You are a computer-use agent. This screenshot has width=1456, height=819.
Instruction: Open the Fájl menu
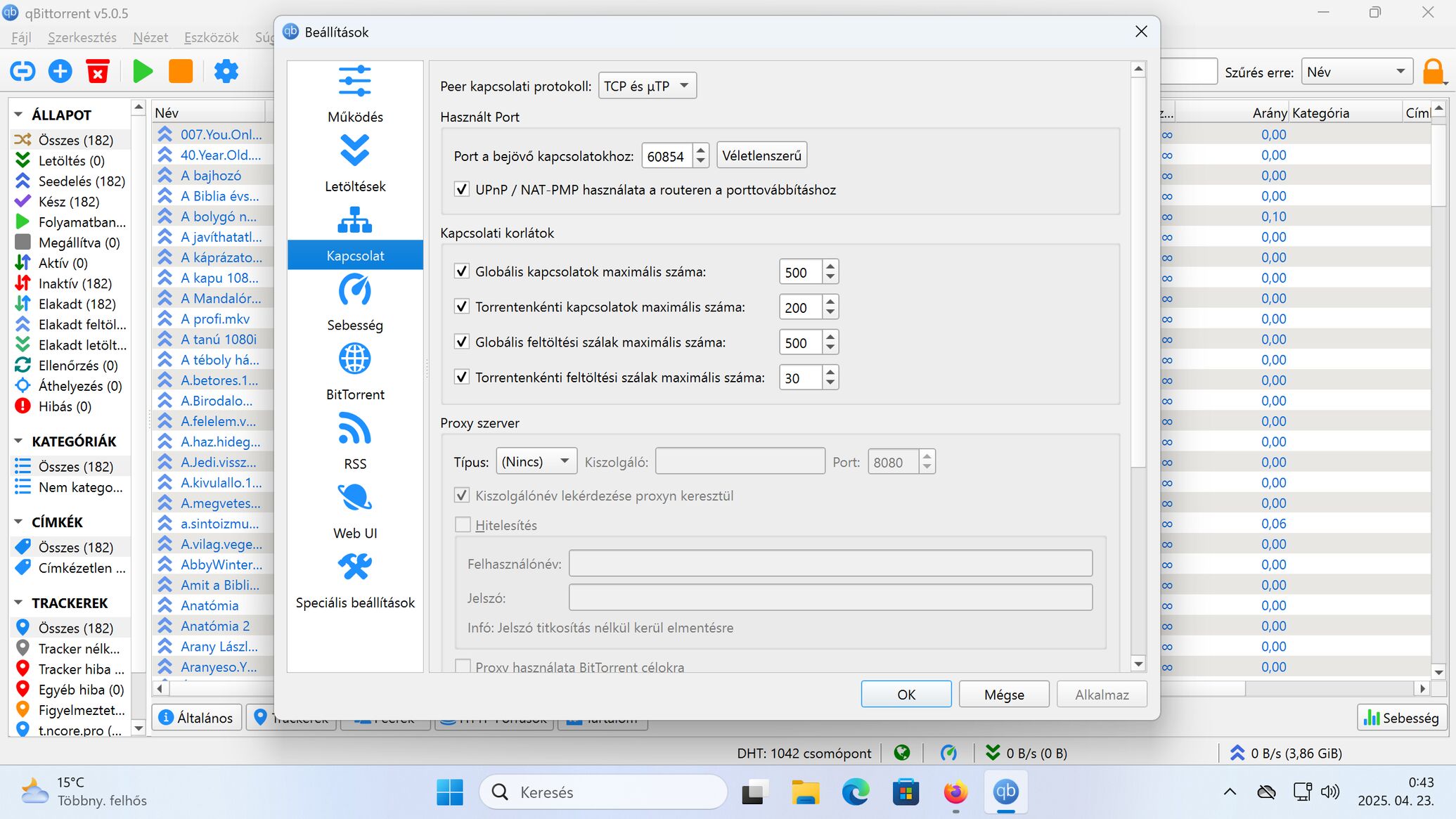click(21, 37)
